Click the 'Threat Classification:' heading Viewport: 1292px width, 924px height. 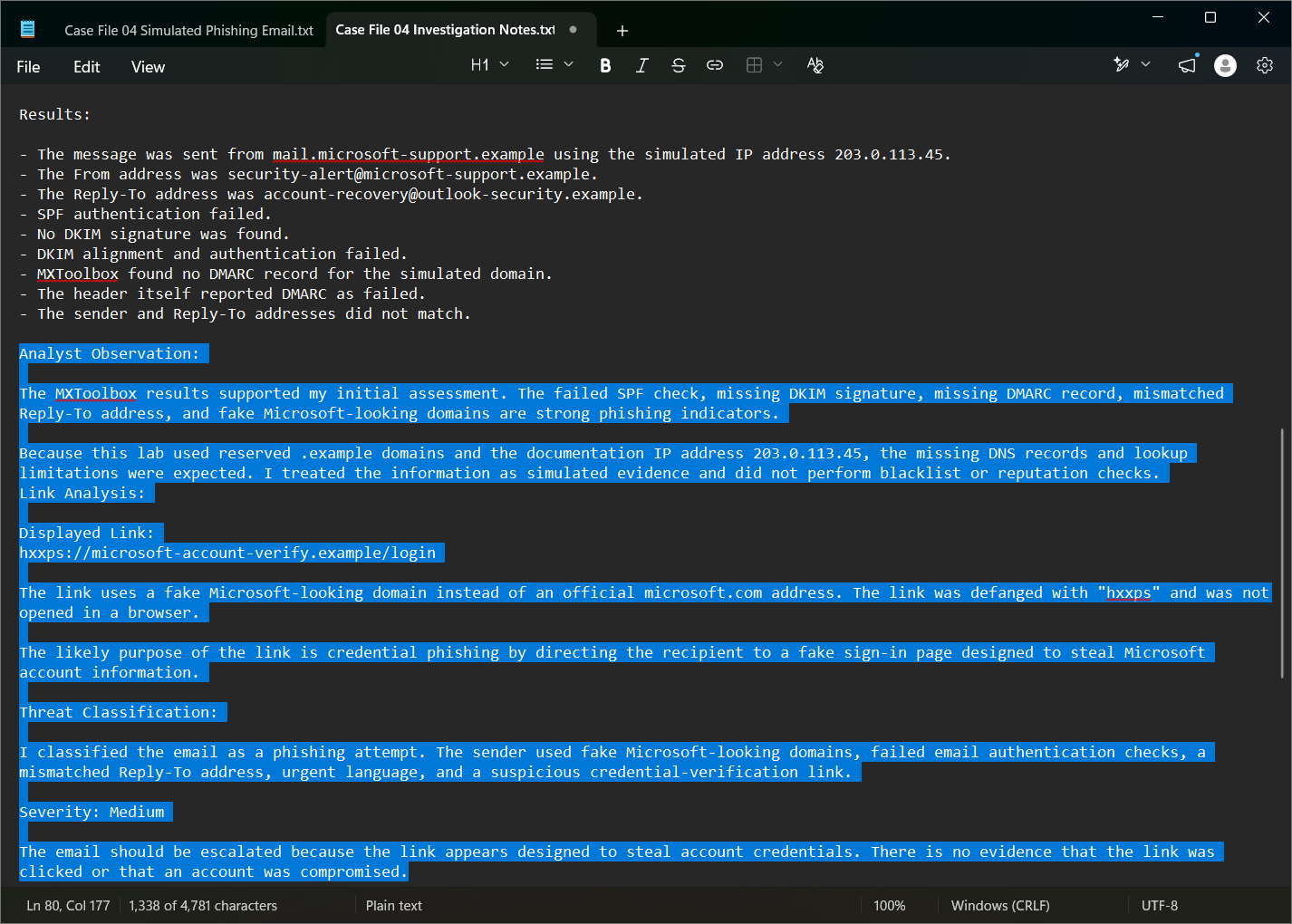click(x=119, y=713)
